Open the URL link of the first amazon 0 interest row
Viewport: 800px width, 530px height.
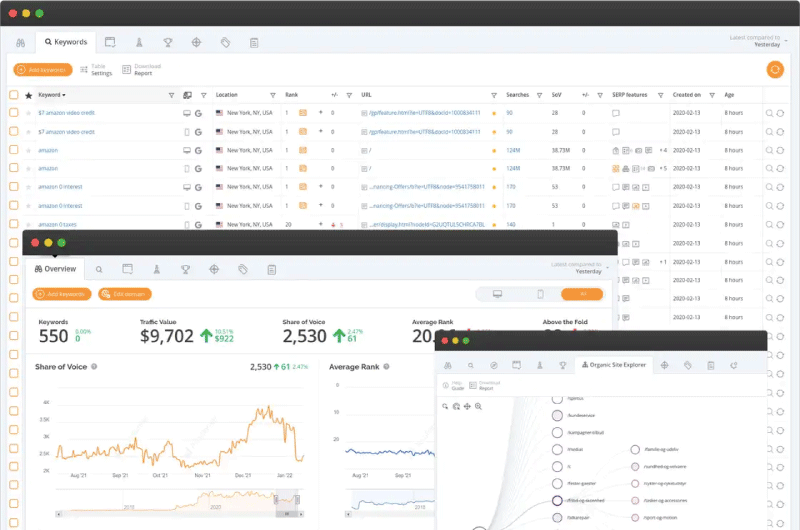click(427, 187)
